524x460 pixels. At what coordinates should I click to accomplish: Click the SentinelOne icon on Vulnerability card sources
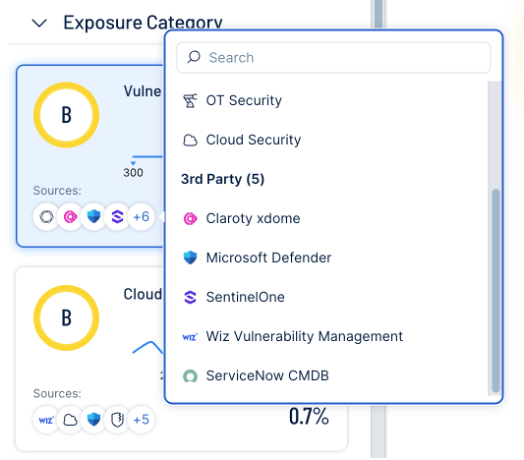tap(117, 217)
